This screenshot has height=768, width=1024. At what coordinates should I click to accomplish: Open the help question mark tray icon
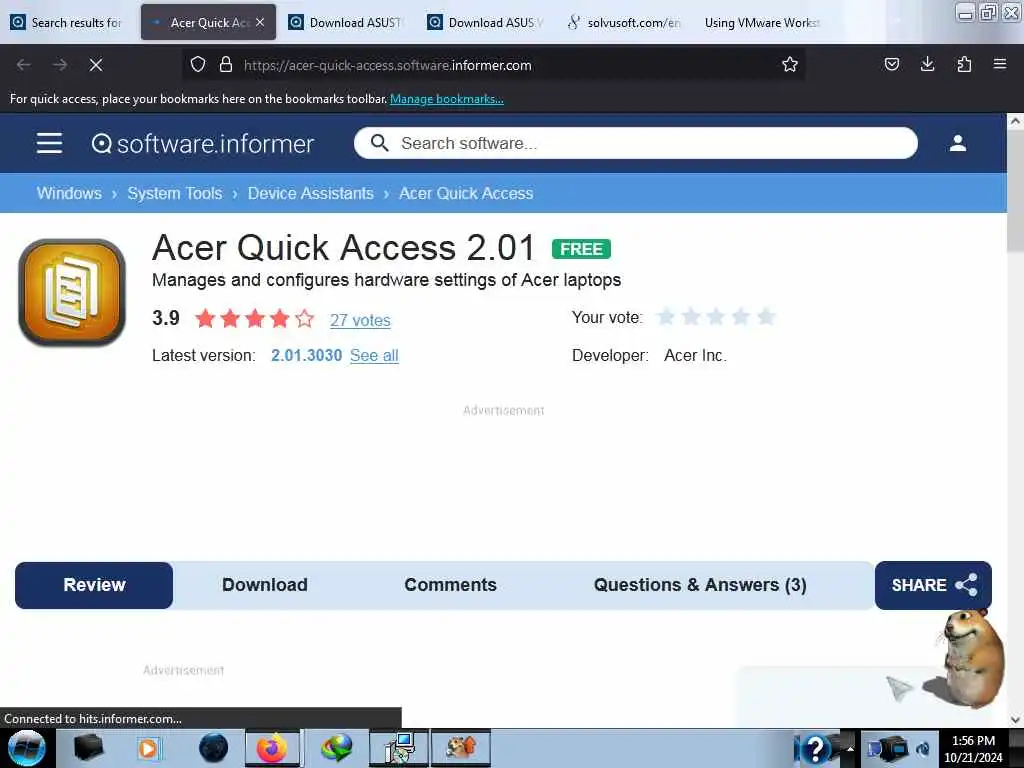point(815,748)
